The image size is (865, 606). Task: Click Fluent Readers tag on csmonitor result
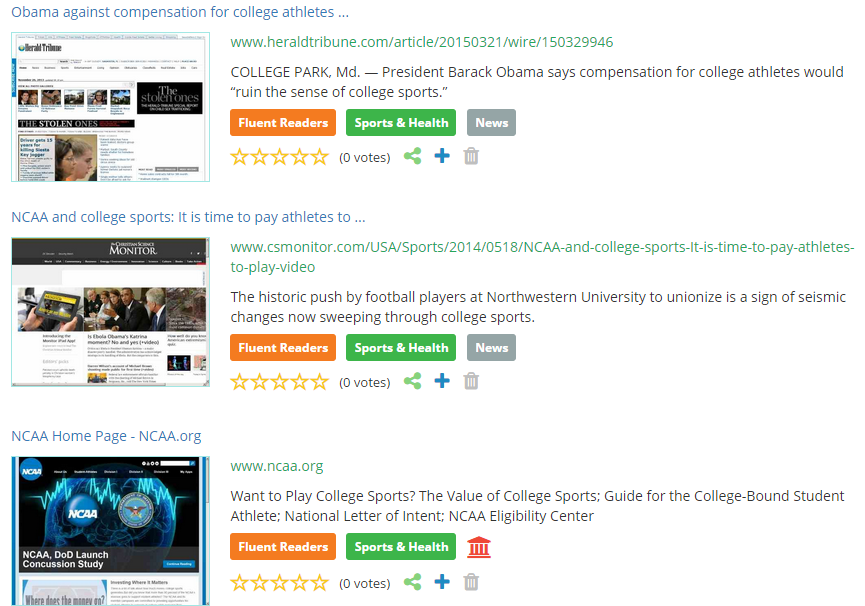pyautogui.click(x=283, y=347)
